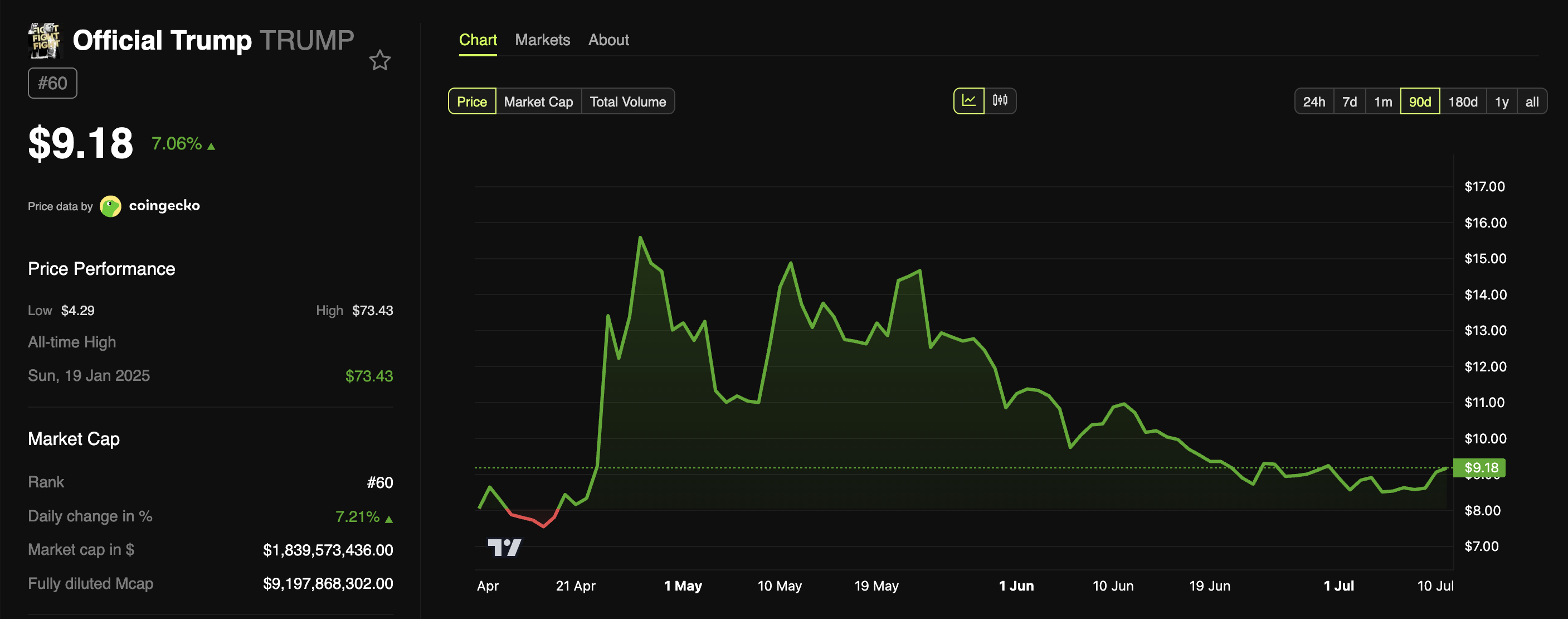Switch to the Chart tab
Screen dimensions: 1568x619
477,40
